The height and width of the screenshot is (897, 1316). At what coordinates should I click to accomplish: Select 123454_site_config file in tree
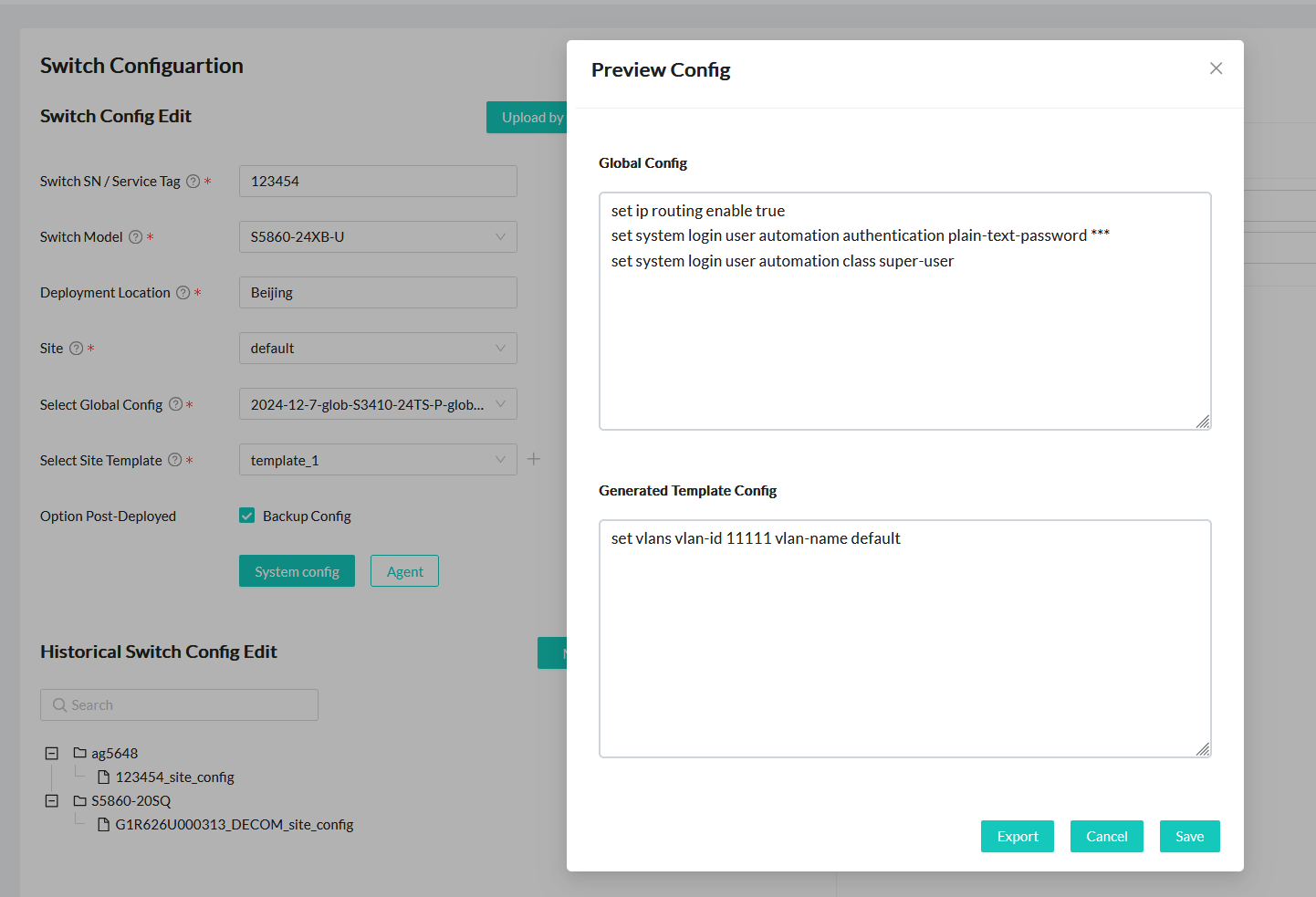174,777
